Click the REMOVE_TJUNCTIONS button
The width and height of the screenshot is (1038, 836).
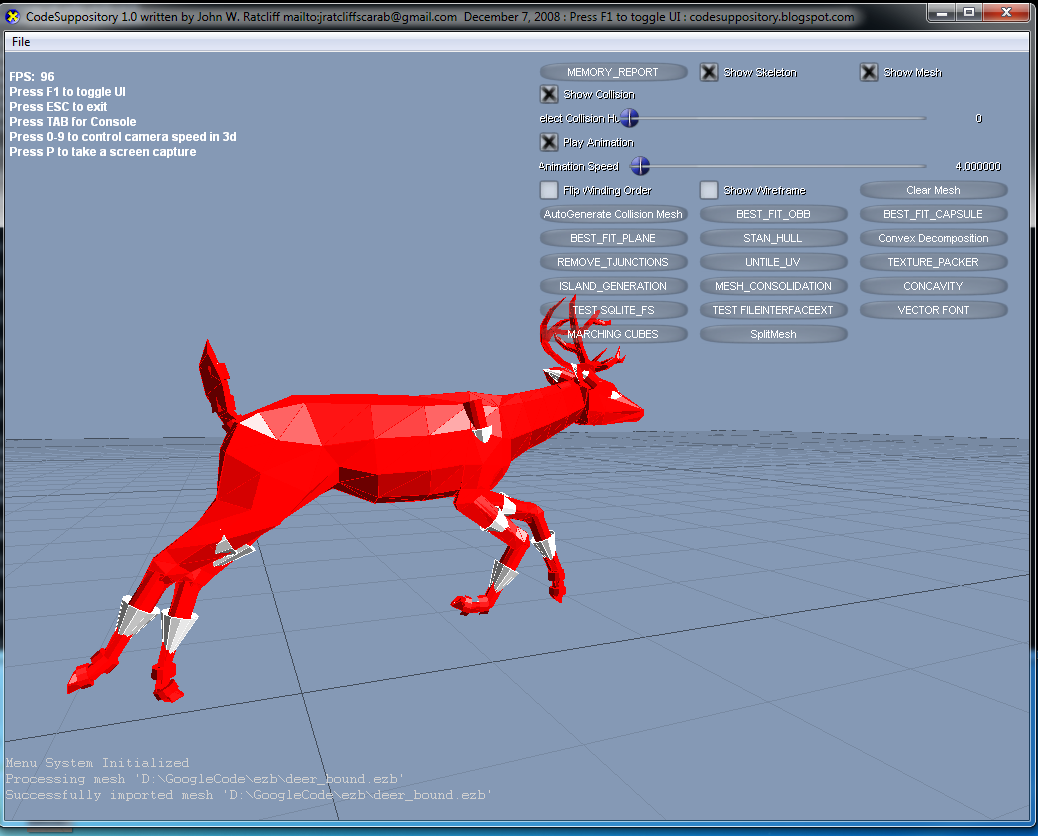[x=613, y=262]
